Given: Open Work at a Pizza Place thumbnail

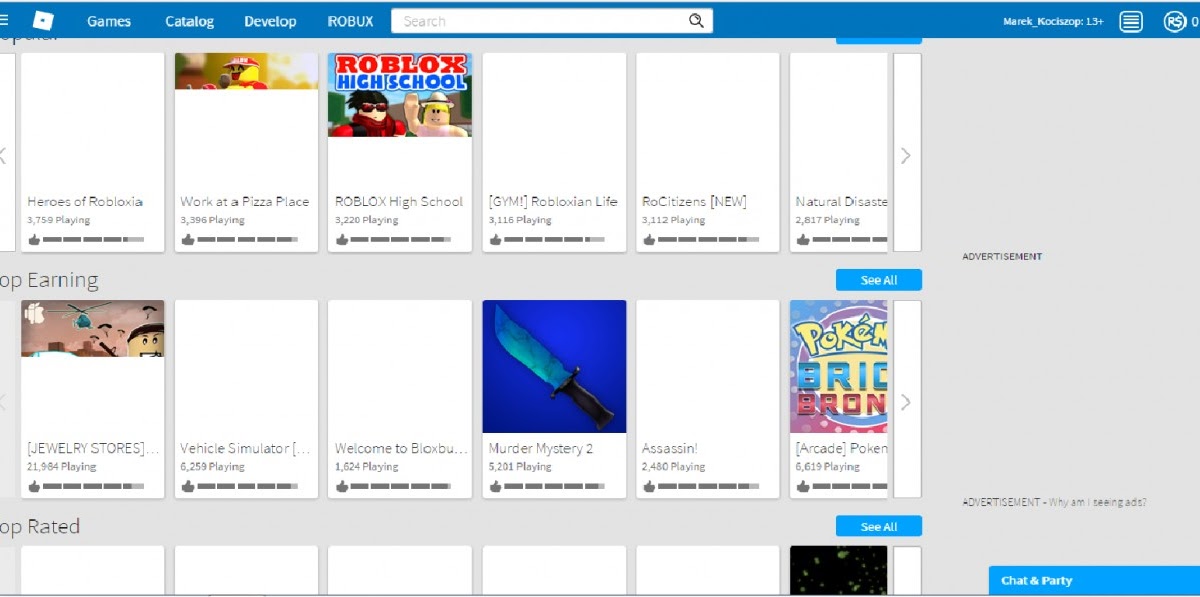Looking at the screenshot, I should (x=247, y=71).
